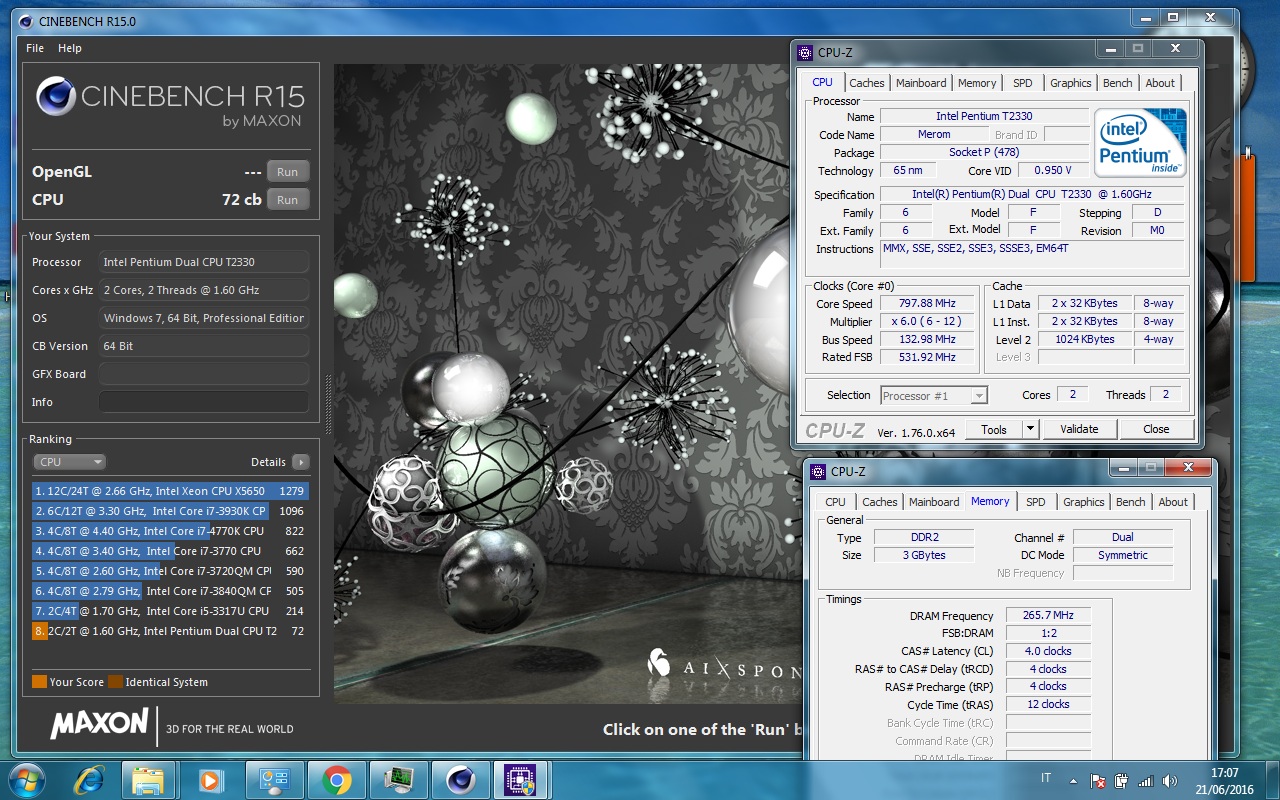Open Caches tab in lower CPU-Z window
This screenshot has height=800, width=1280.
point(880,502)
